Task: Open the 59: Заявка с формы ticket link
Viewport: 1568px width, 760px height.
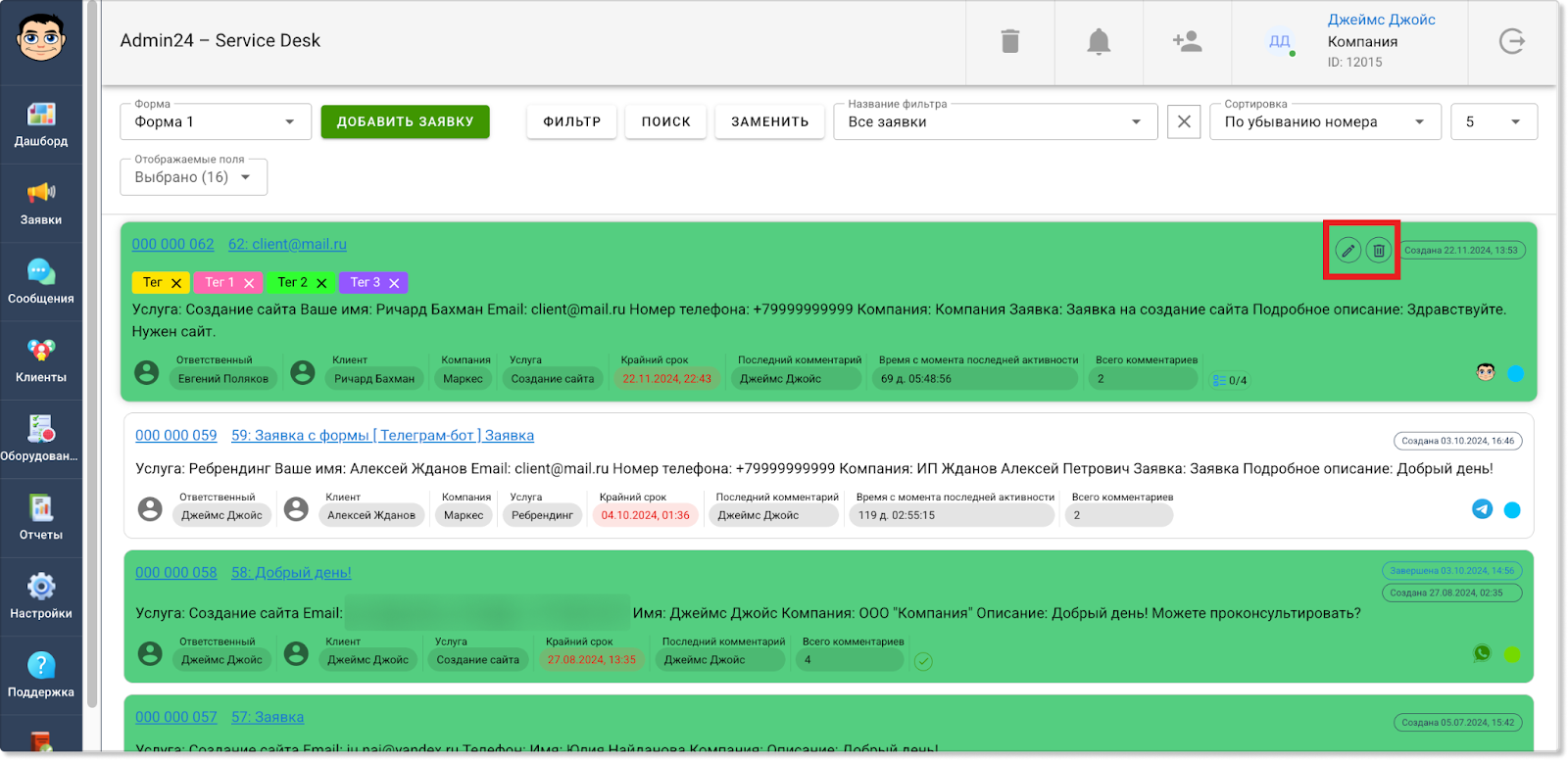Action: pyautogui.click(x=382, y=435)
